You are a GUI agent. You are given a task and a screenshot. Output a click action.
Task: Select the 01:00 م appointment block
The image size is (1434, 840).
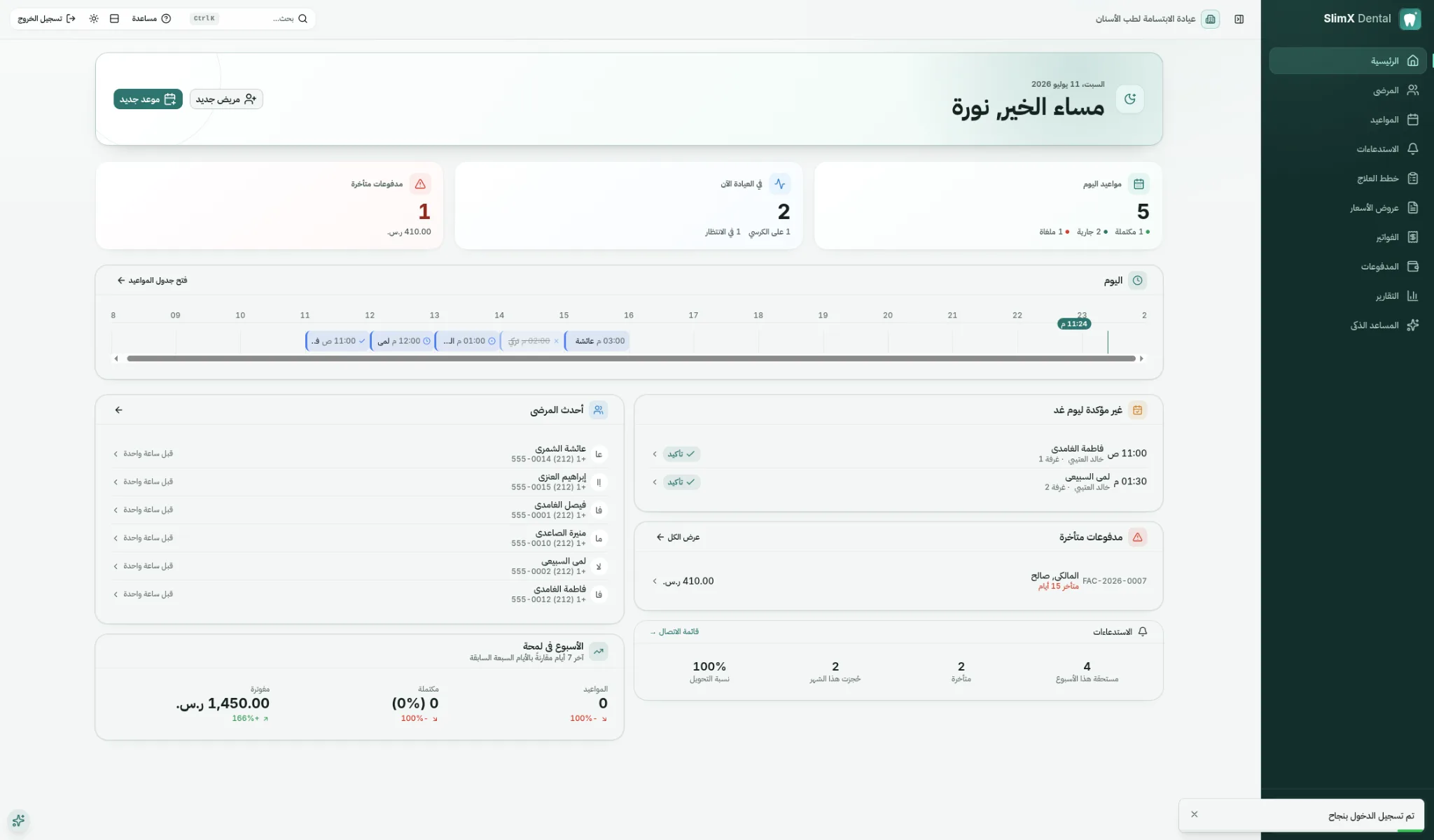467,341
